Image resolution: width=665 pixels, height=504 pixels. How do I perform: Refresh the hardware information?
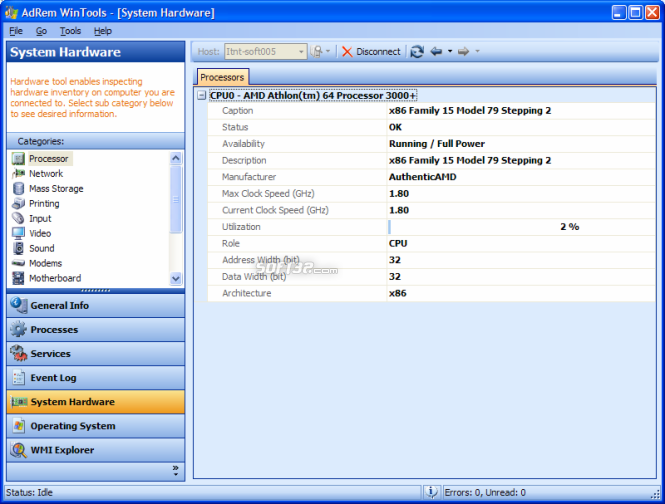[417, 51]
